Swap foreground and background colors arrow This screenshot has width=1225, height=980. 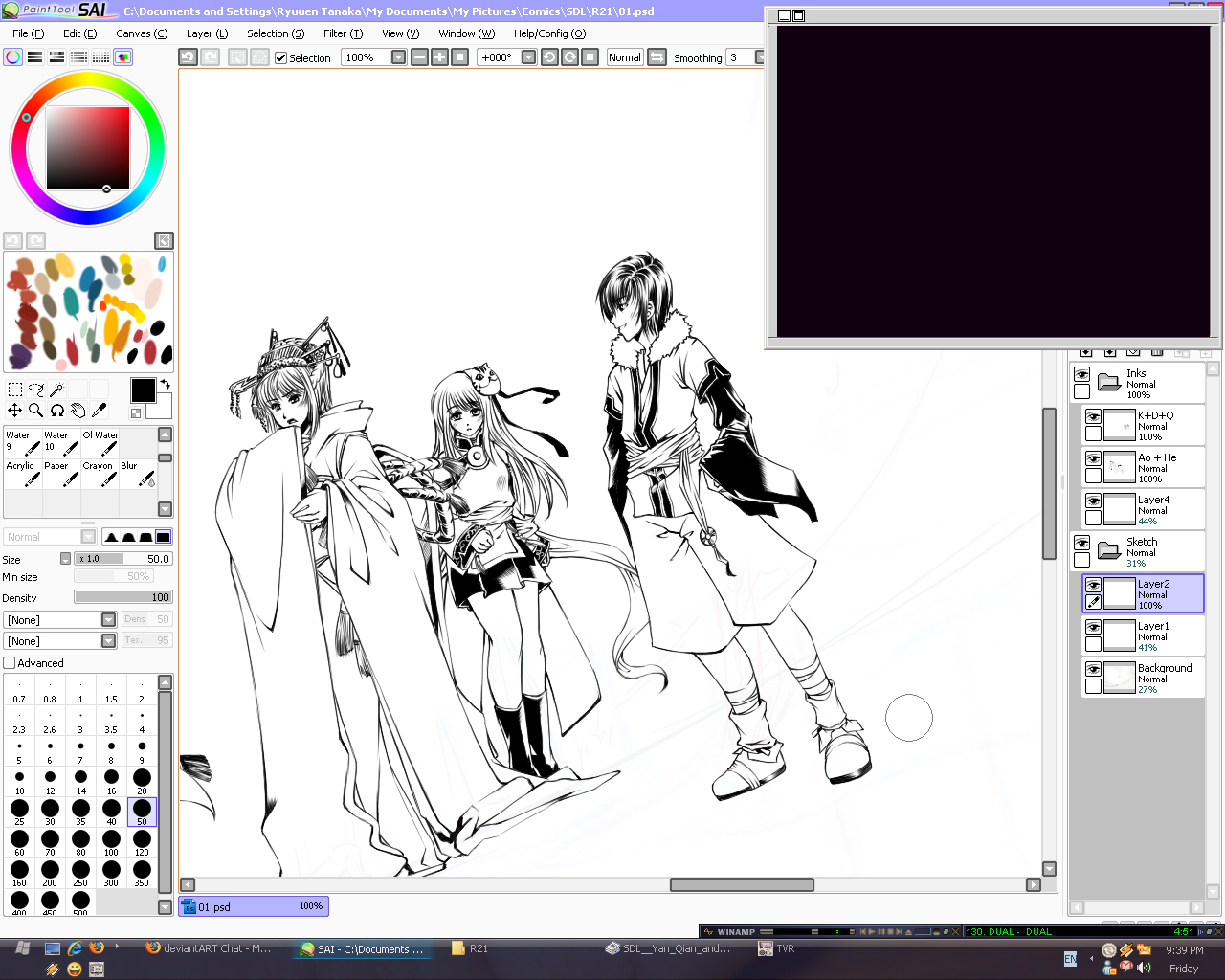tap(165, 385)
